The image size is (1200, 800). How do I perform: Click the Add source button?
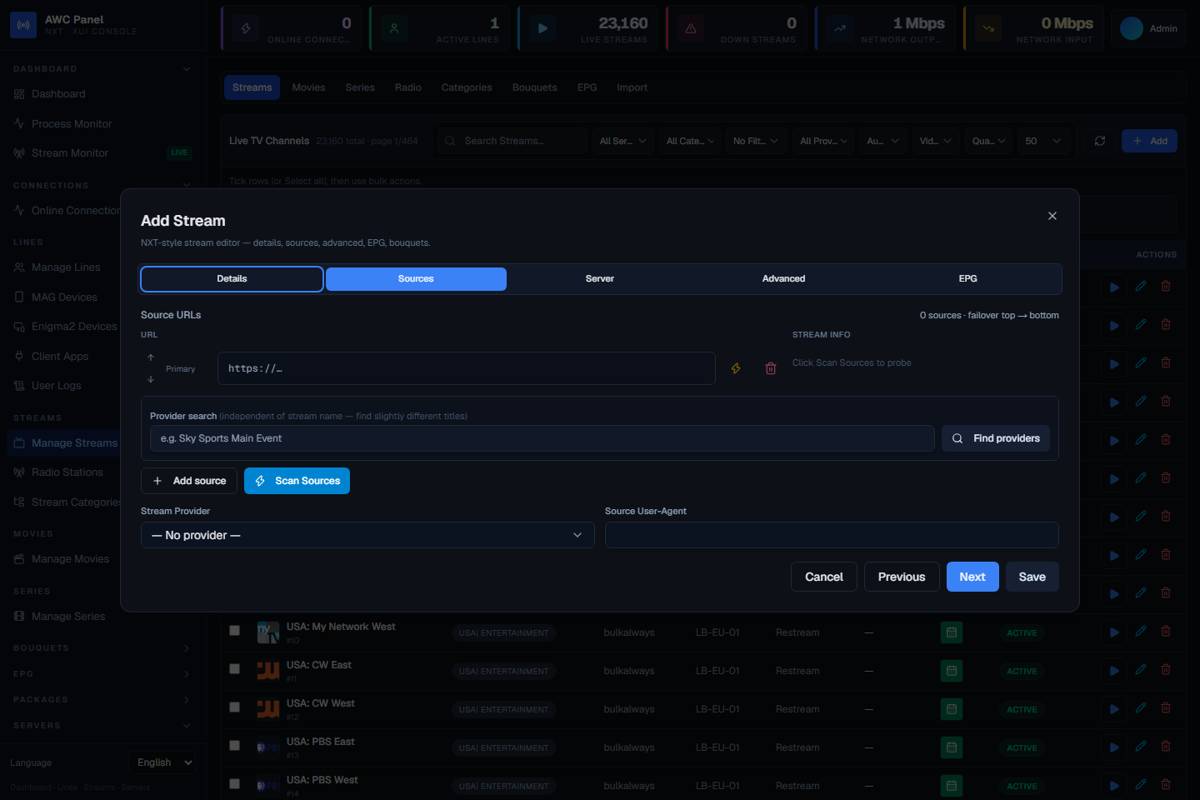[x=189, y=481]
